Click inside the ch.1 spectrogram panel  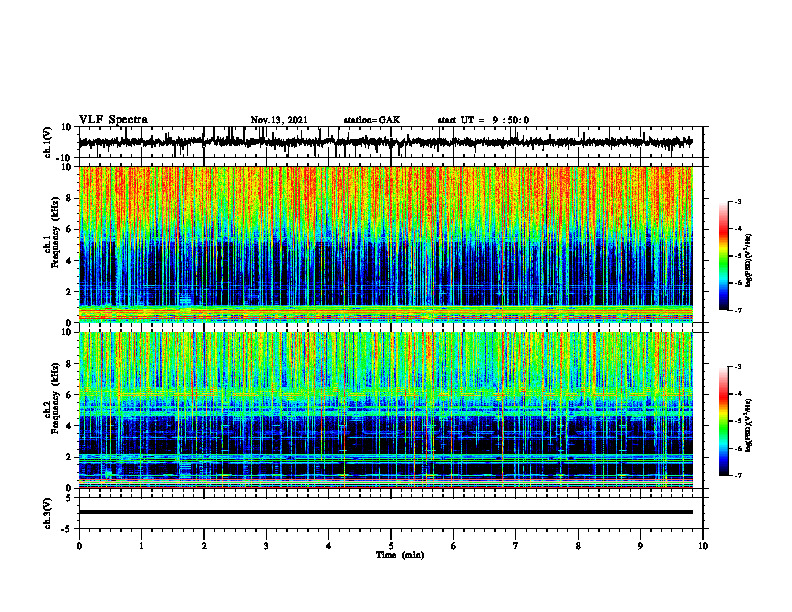[385, 244]
